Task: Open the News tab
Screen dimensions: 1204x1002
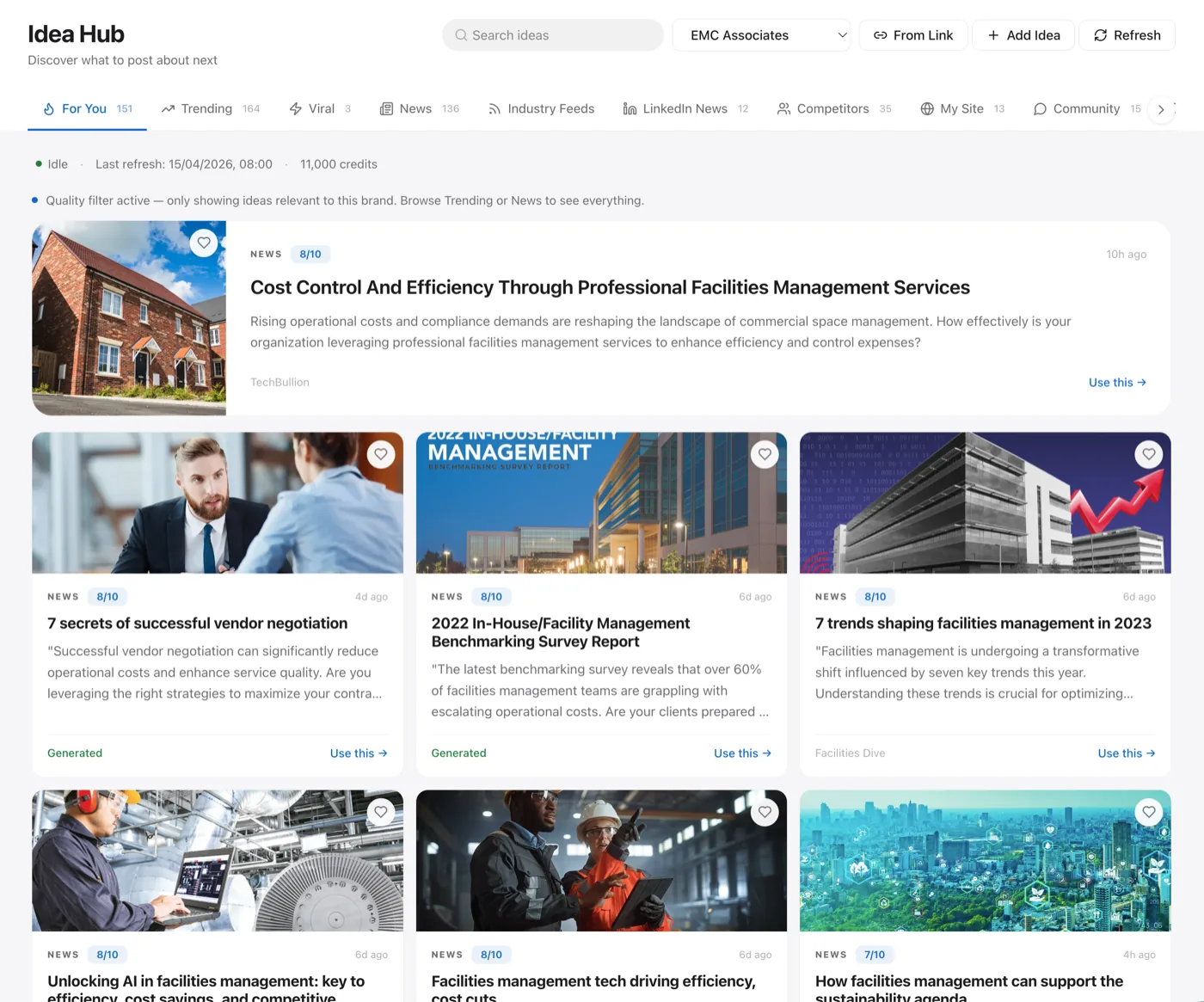Action: click(420, 109)
